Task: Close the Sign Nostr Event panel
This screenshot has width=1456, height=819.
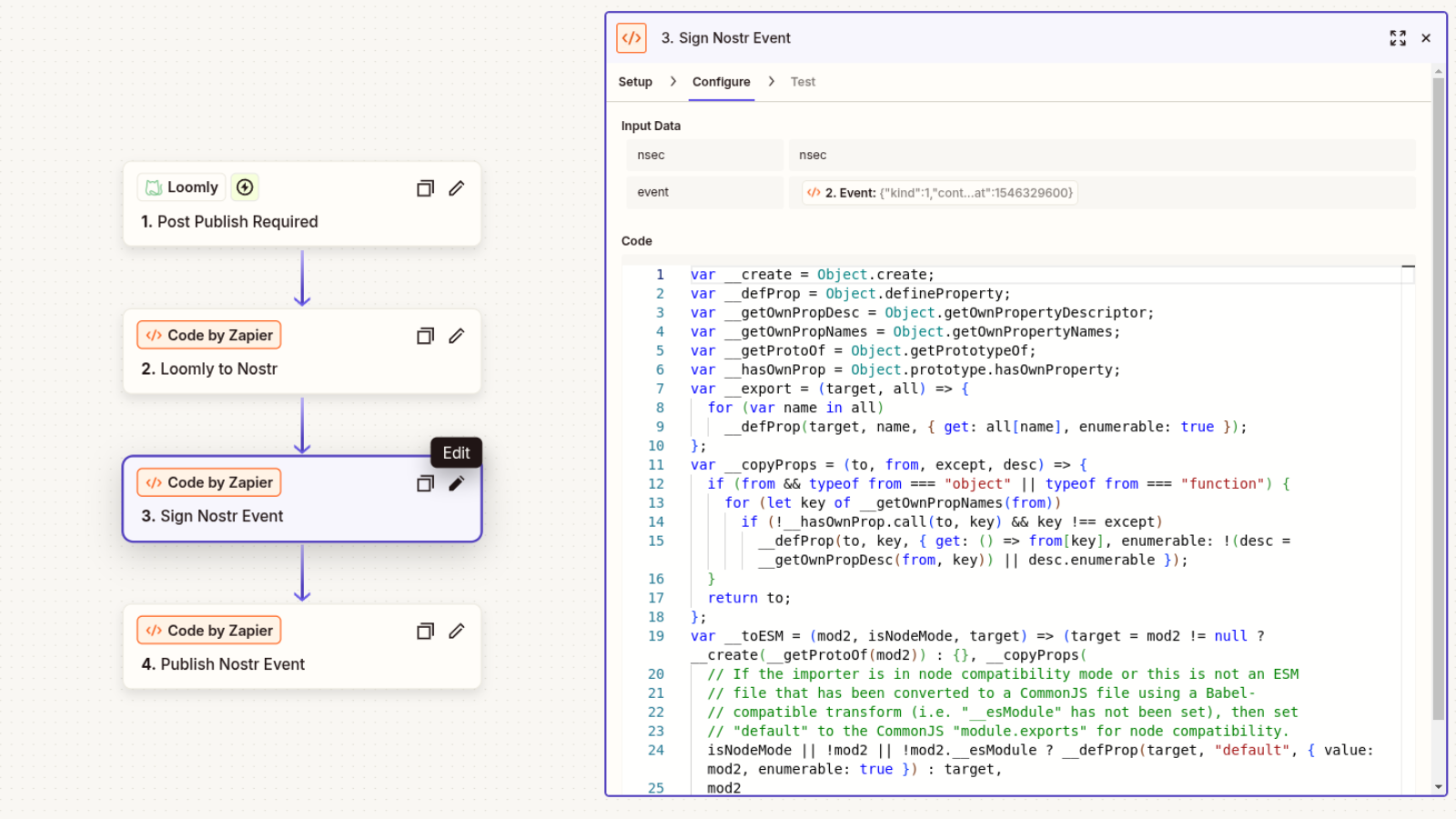Action: [1426, 38]
